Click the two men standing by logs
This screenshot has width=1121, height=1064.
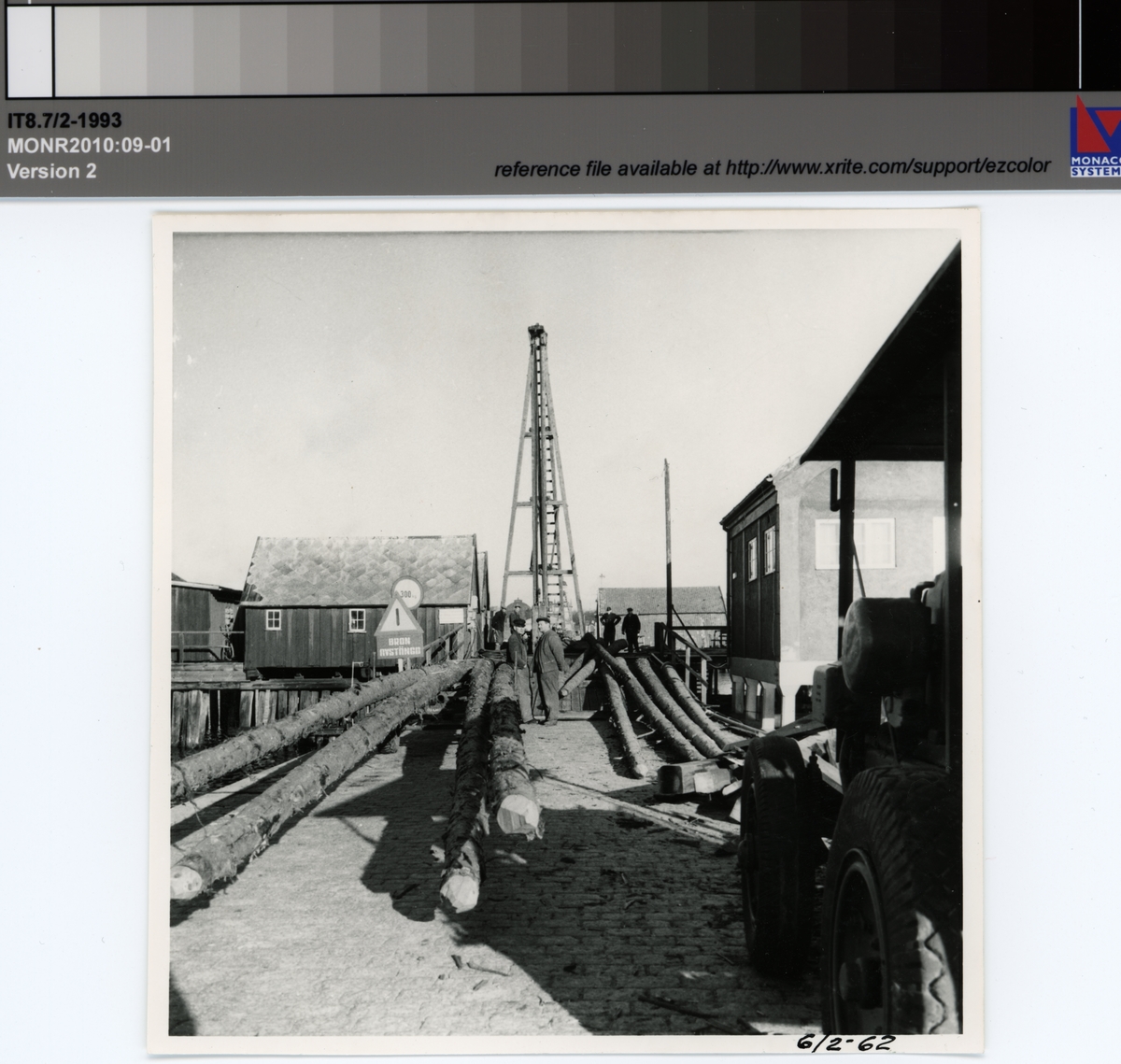pos(536,668)
